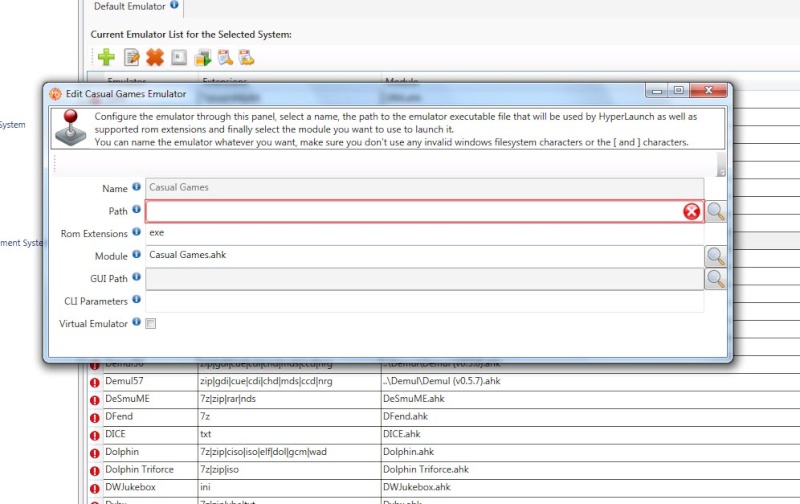Click red warning icon on Dolphin row

[x=94, y=453]
